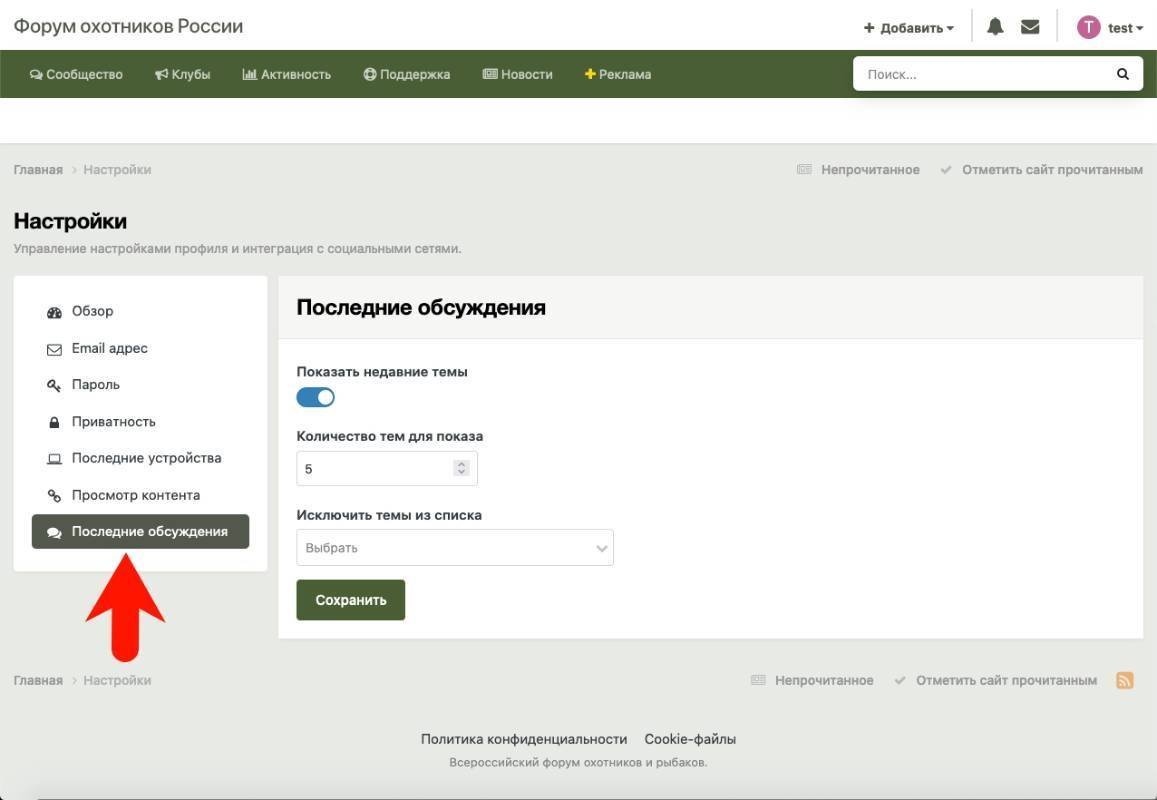Screen dimensions: 1157x800
Task: Click the Сохранить button
Action: pyautogui.click(x=351, y=600)
